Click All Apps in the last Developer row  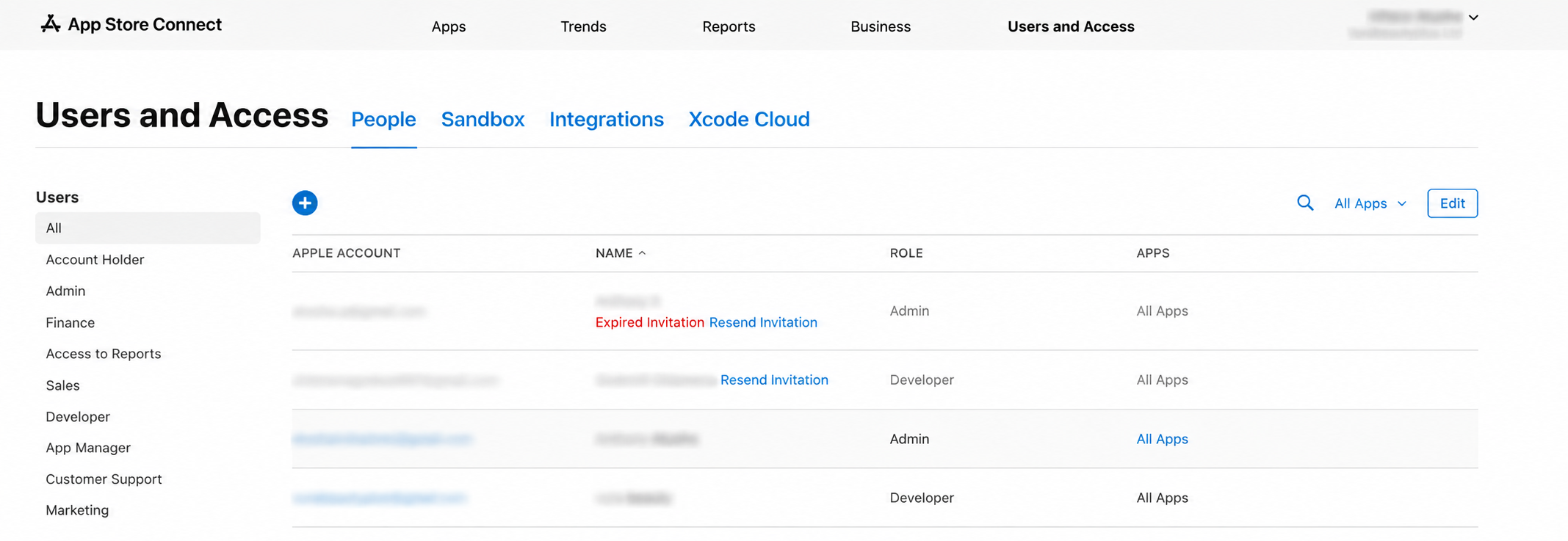click(x=1162, y=498)
